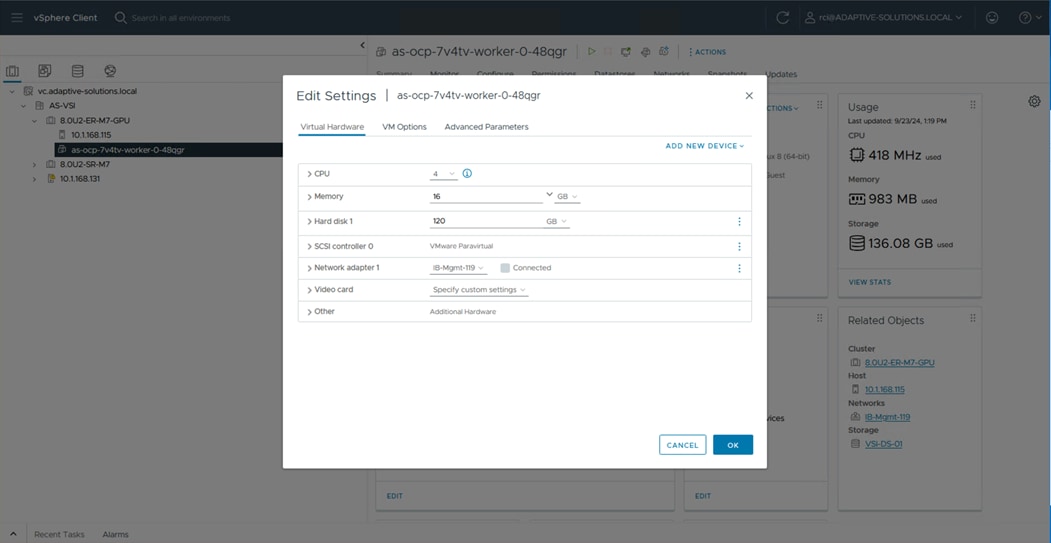Expand the CPU settings row

pyautogui.click(x=310, y=174)
